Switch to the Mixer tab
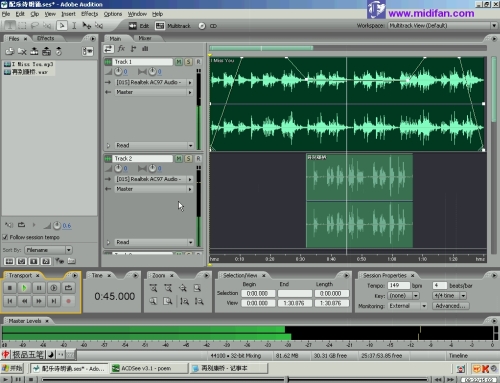Screen dimensions: 500x383 pos(145,38)
